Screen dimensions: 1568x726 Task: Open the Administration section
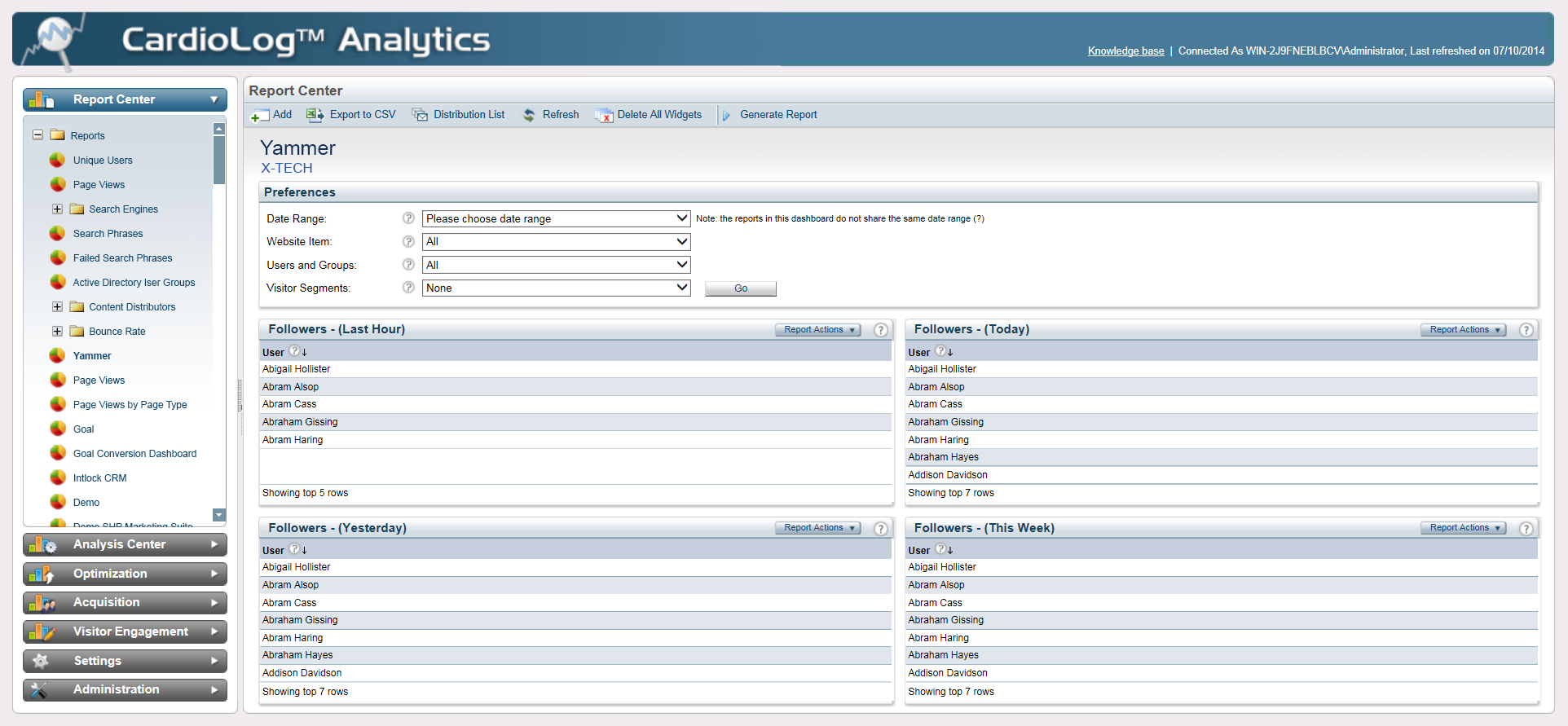[125, 690]
